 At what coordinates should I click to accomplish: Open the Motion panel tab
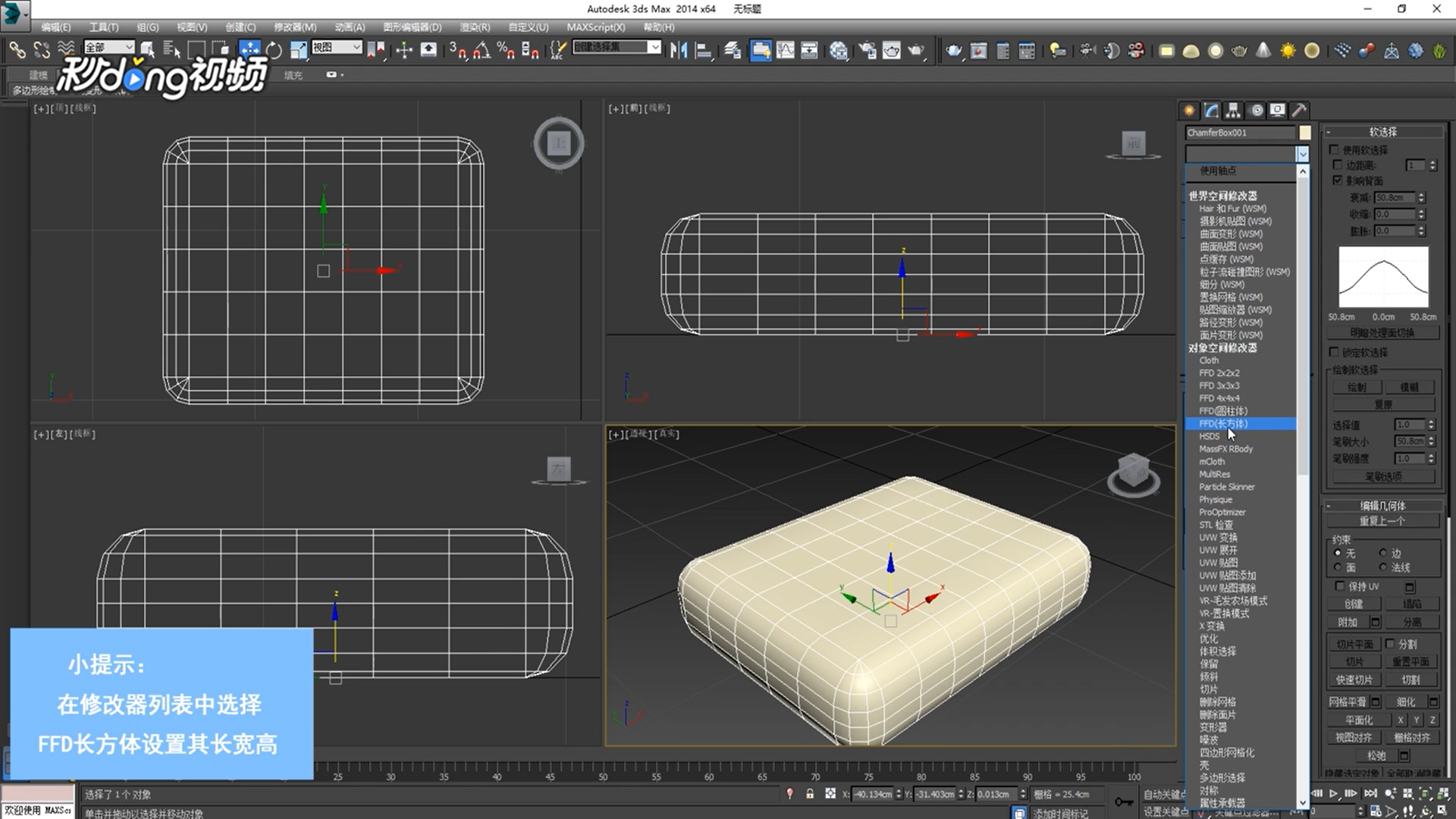(x=1256, y=110)
